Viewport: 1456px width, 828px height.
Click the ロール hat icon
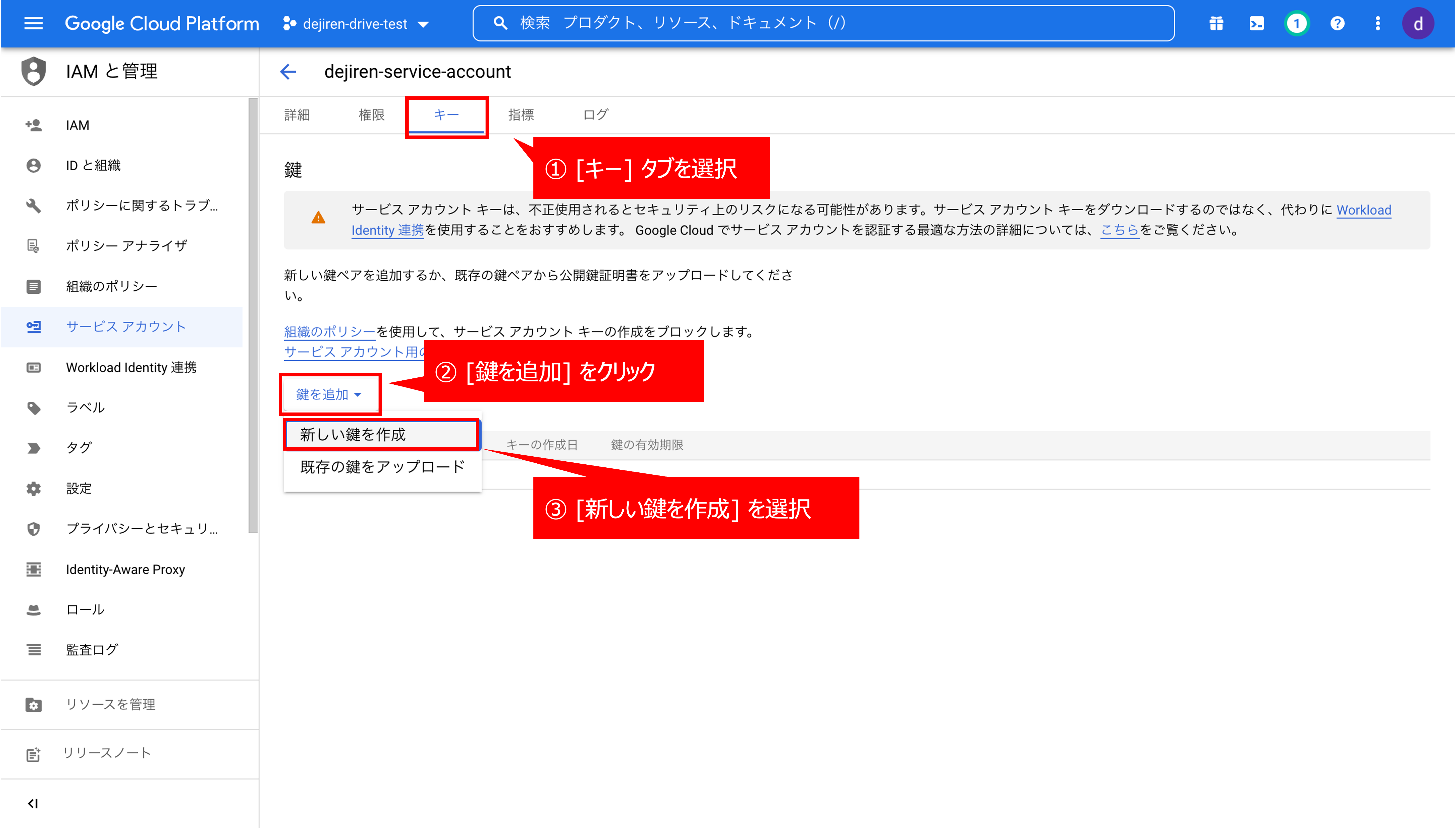coord(33,610)
